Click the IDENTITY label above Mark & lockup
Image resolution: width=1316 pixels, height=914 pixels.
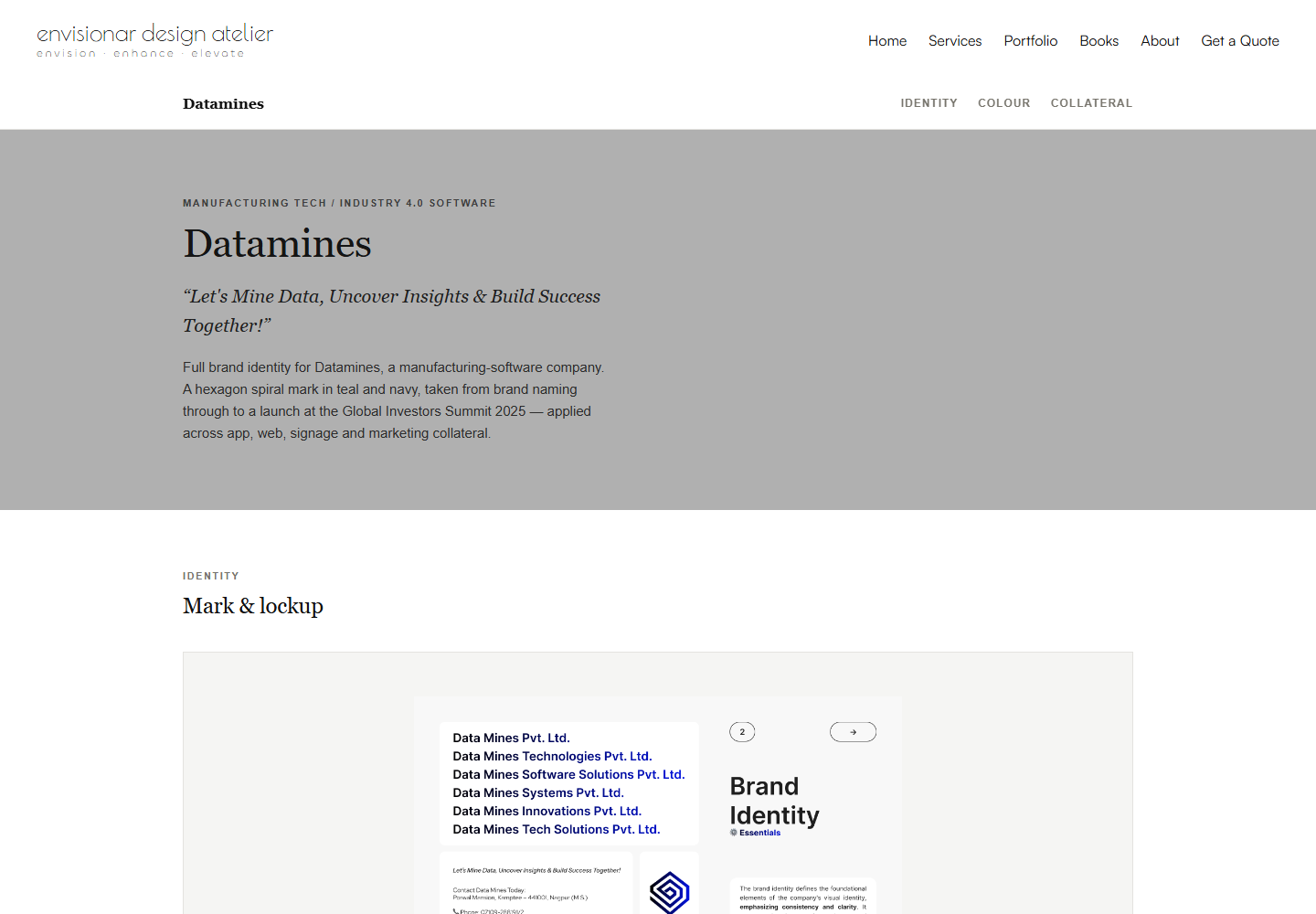tap(211, 576)
